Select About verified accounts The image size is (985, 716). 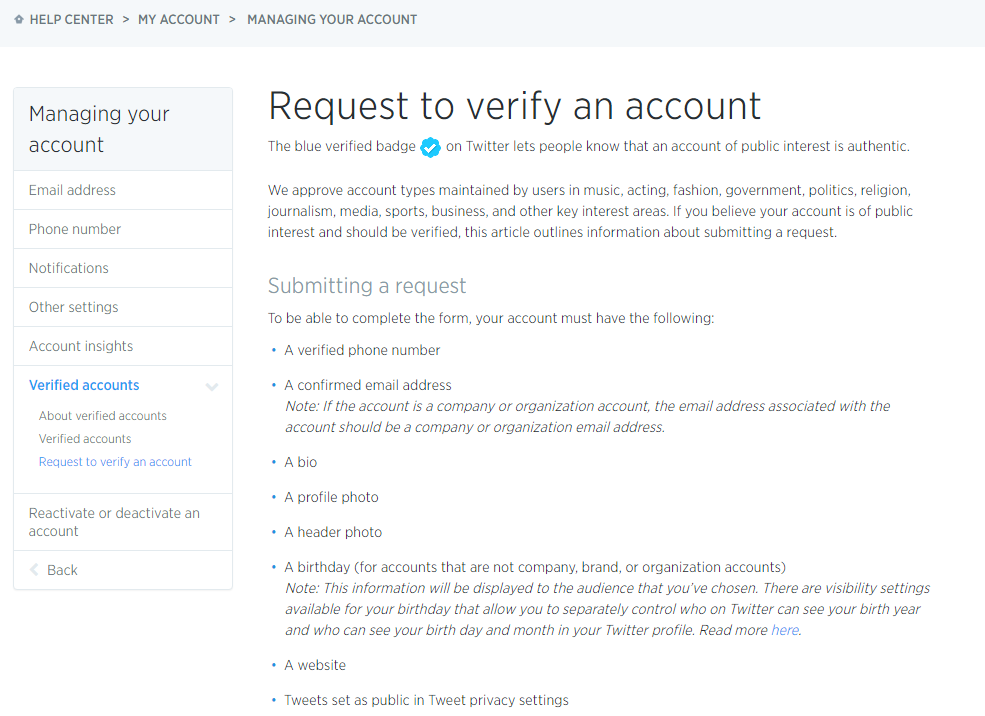[x=102, y=415]
